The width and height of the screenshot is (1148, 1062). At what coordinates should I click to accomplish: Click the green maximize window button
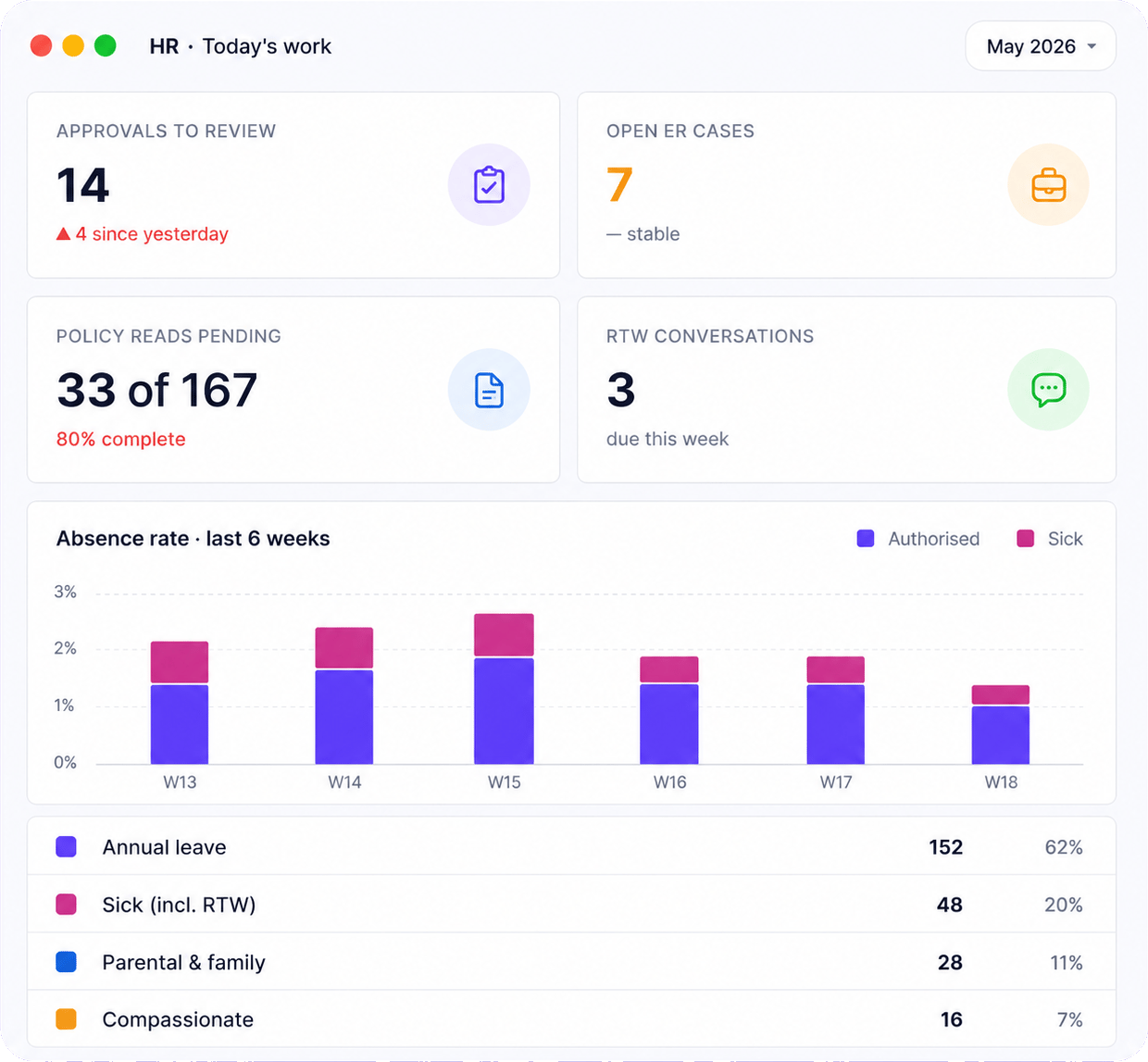pos(106,45)
